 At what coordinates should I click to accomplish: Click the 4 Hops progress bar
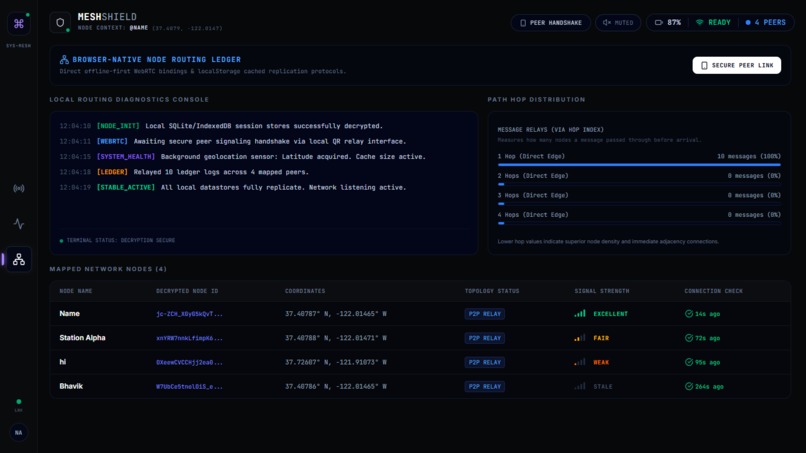[639, 223]
